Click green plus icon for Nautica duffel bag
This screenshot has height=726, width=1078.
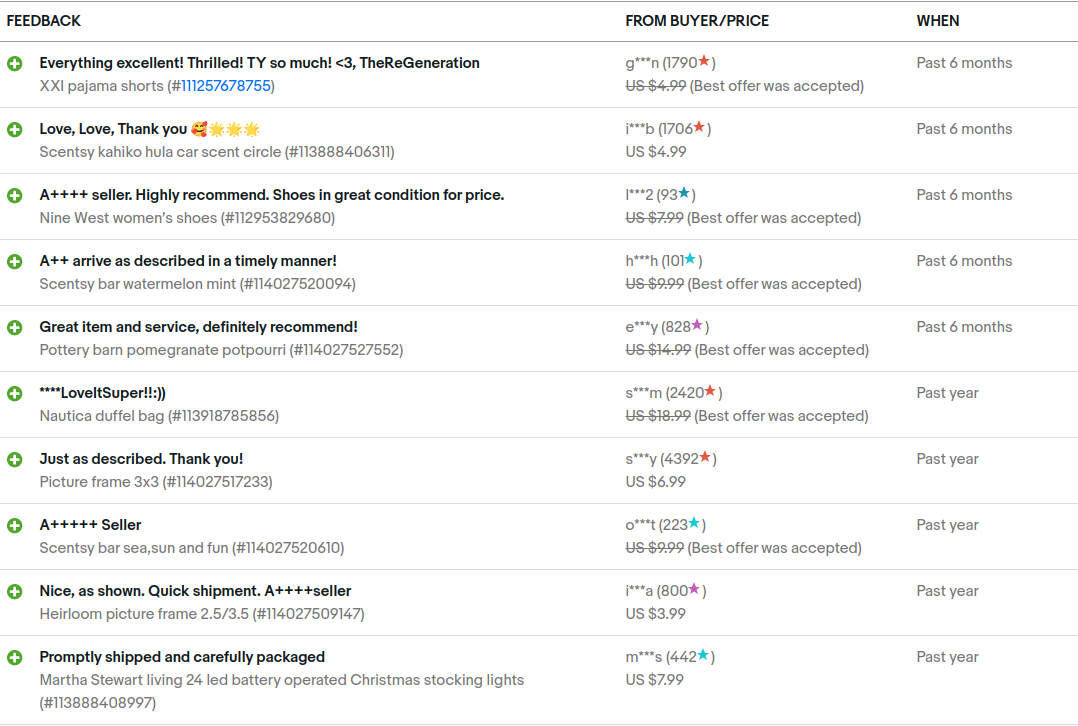(15, 393)
